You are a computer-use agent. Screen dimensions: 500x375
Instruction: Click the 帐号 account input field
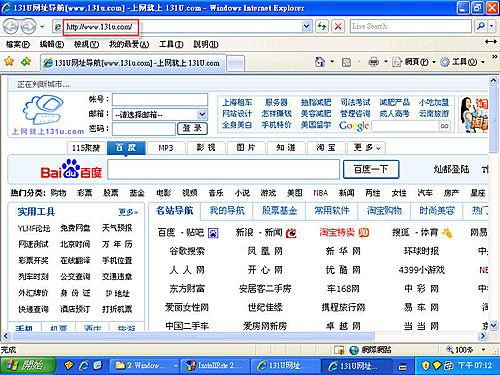(160, 99)
